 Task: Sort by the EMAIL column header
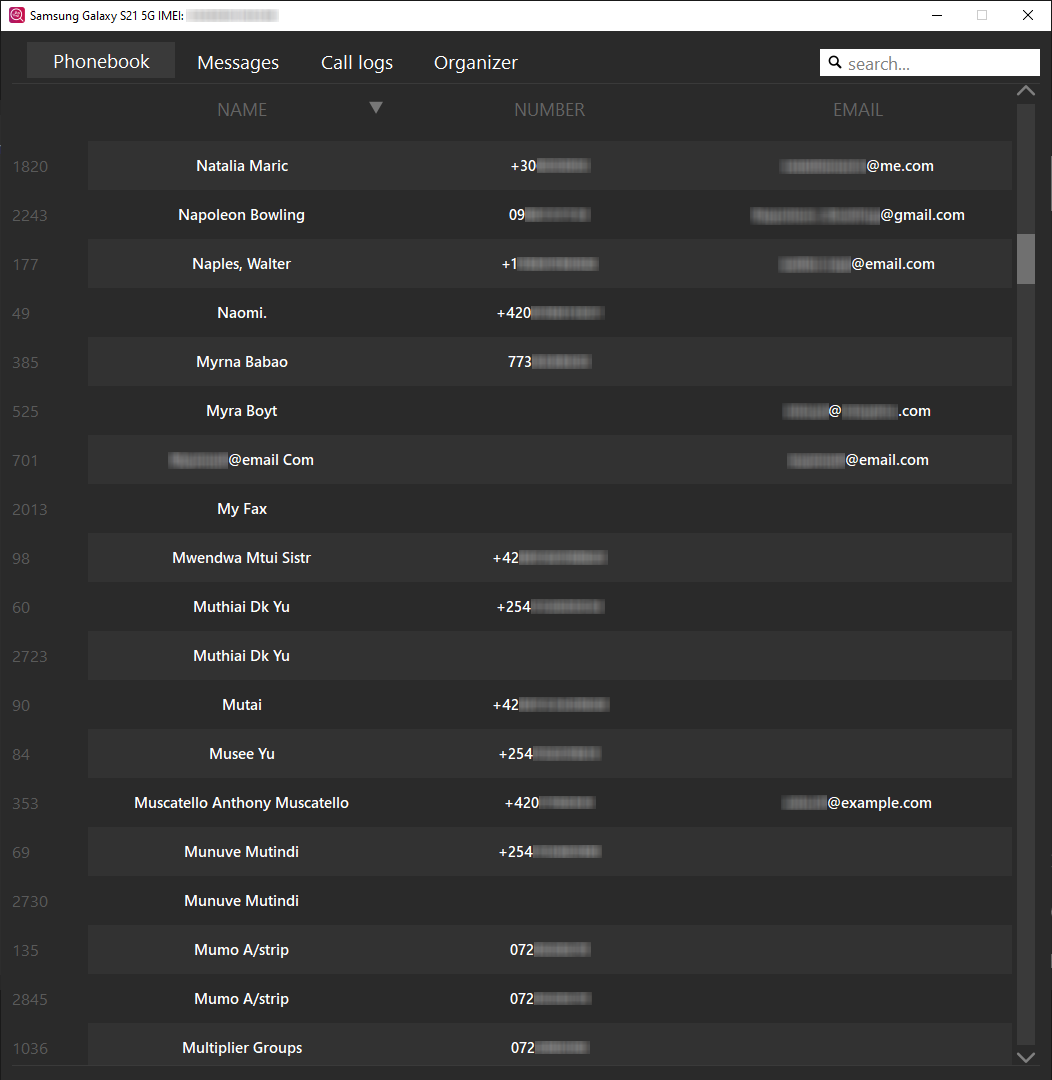tap(858, 110)
